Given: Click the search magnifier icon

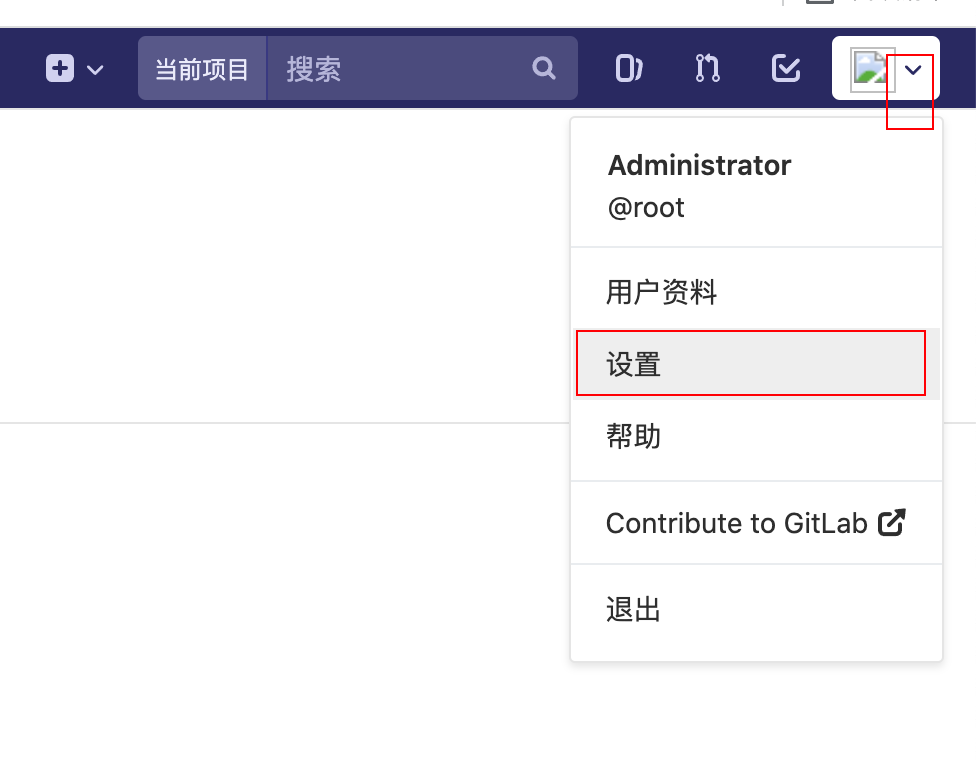Looking at the screenshot, I should coord(543,68).
